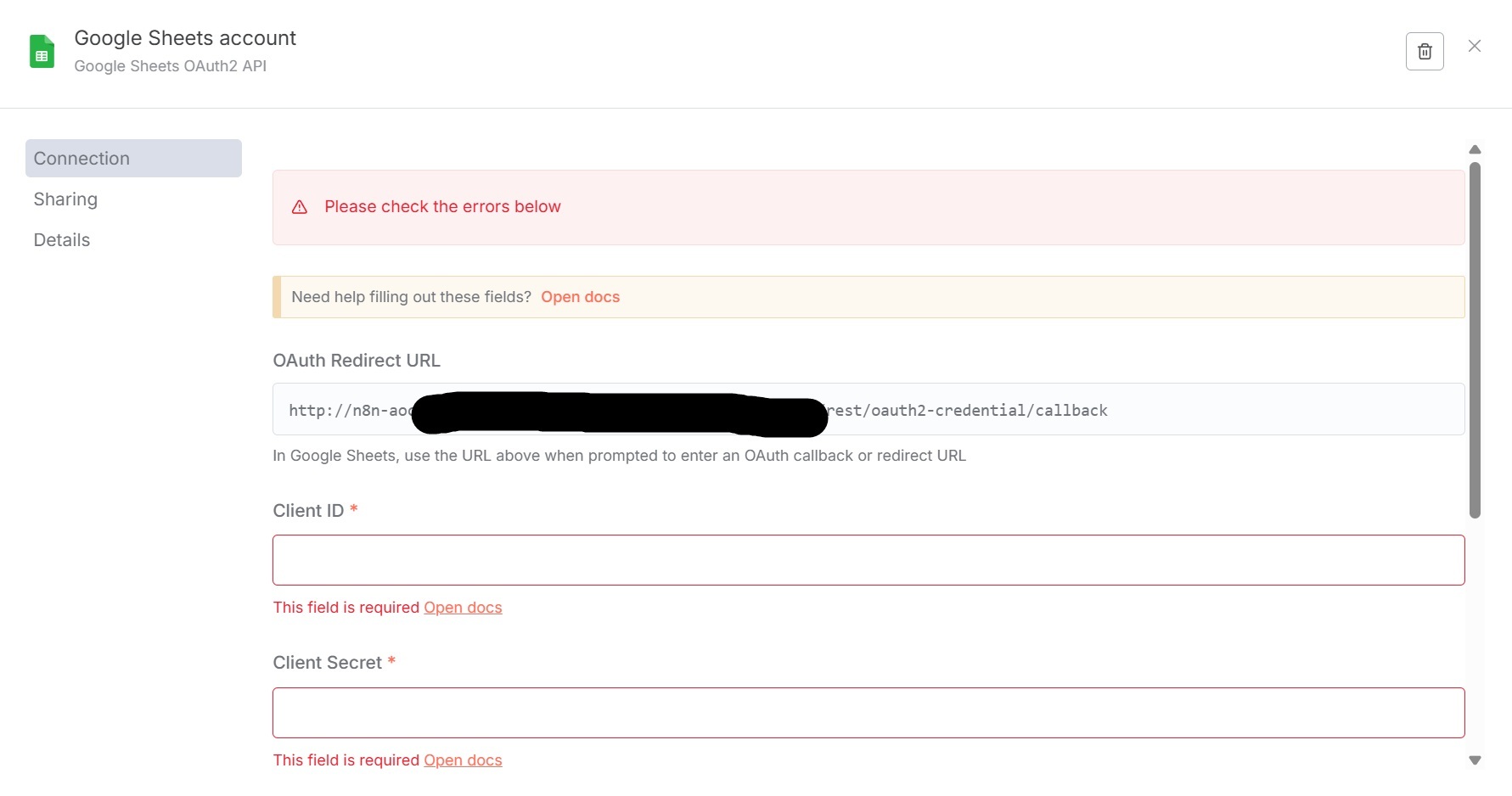This screenshot has width=1512, height=796.
Task: Click the vertical scrollbar thumb
Action: [x=1475, y=339]
